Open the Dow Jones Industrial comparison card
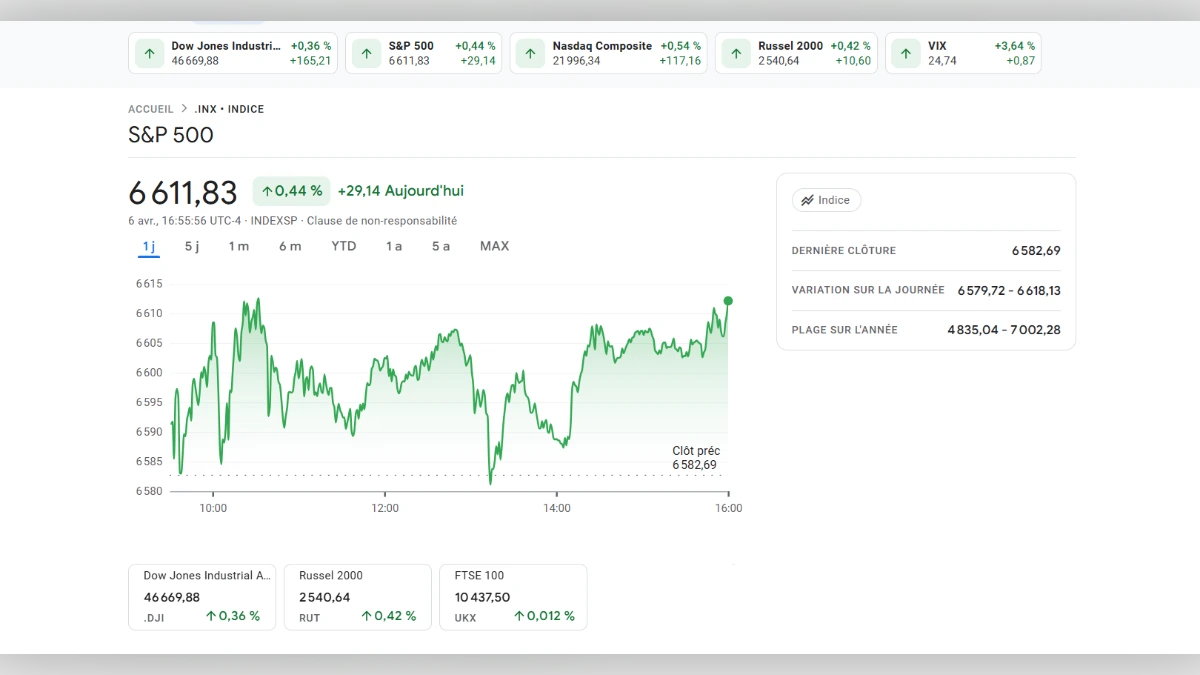Screen dimensions: 1200x675 click(x=202, y=596)
